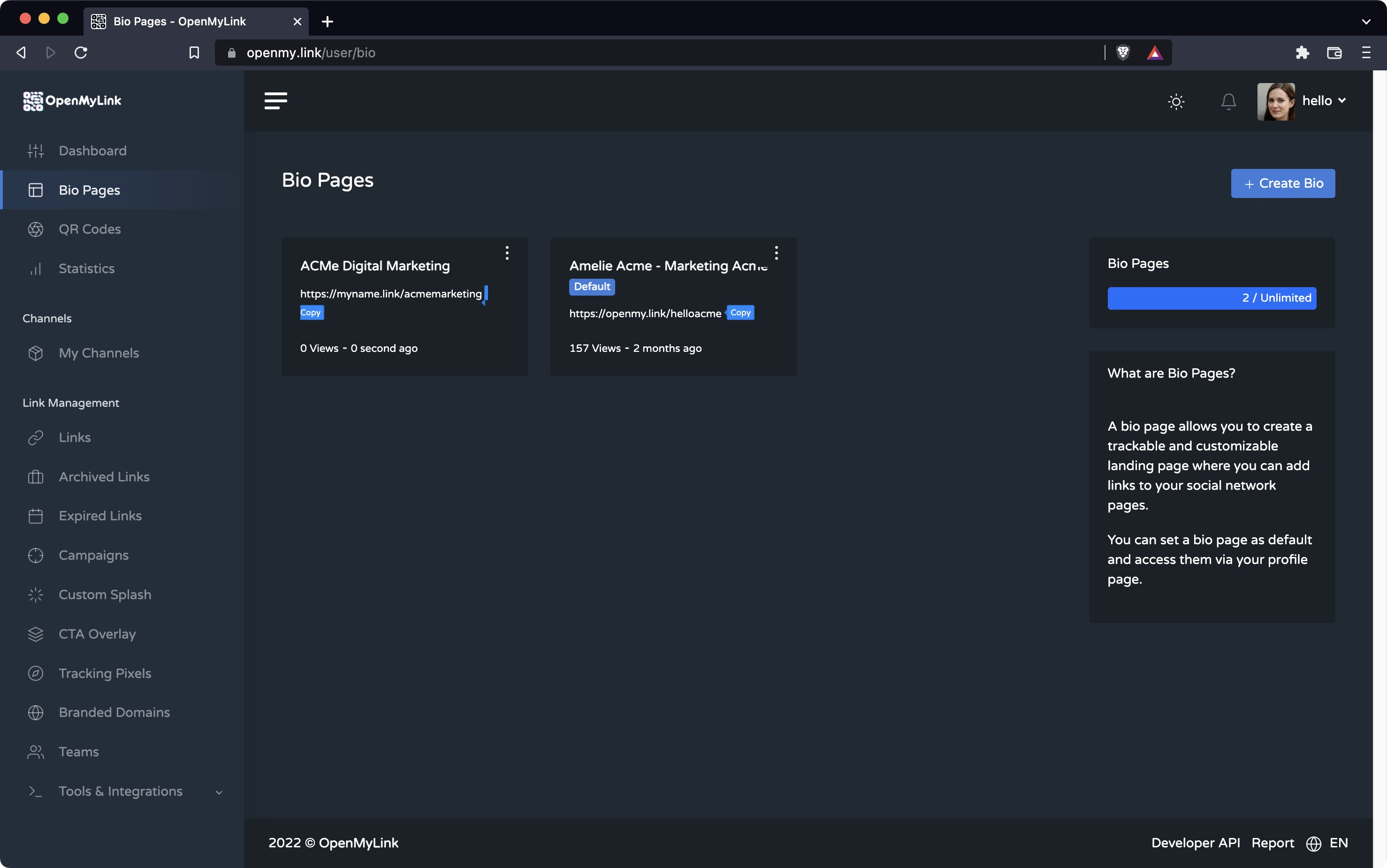The image size is (1387, 868).
Task: Copy the helloacme link
Action: (740, 313)
